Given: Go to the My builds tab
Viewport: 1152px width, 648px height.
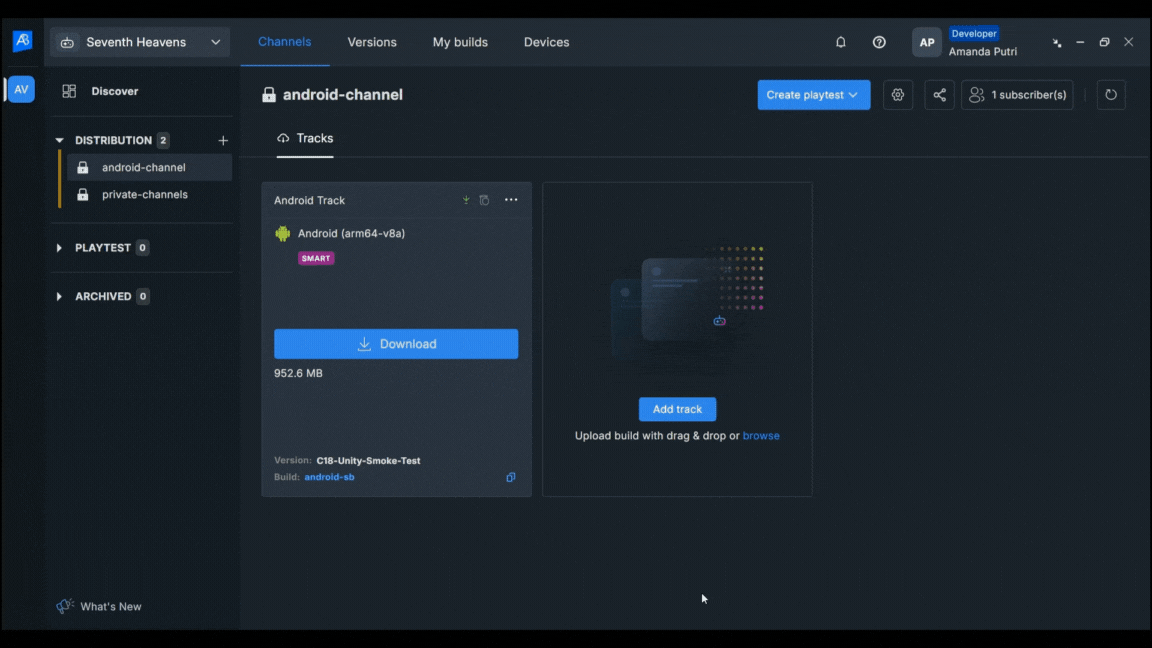Looking at the screenshot, I should pyautogui.click(x=460, y=42).
